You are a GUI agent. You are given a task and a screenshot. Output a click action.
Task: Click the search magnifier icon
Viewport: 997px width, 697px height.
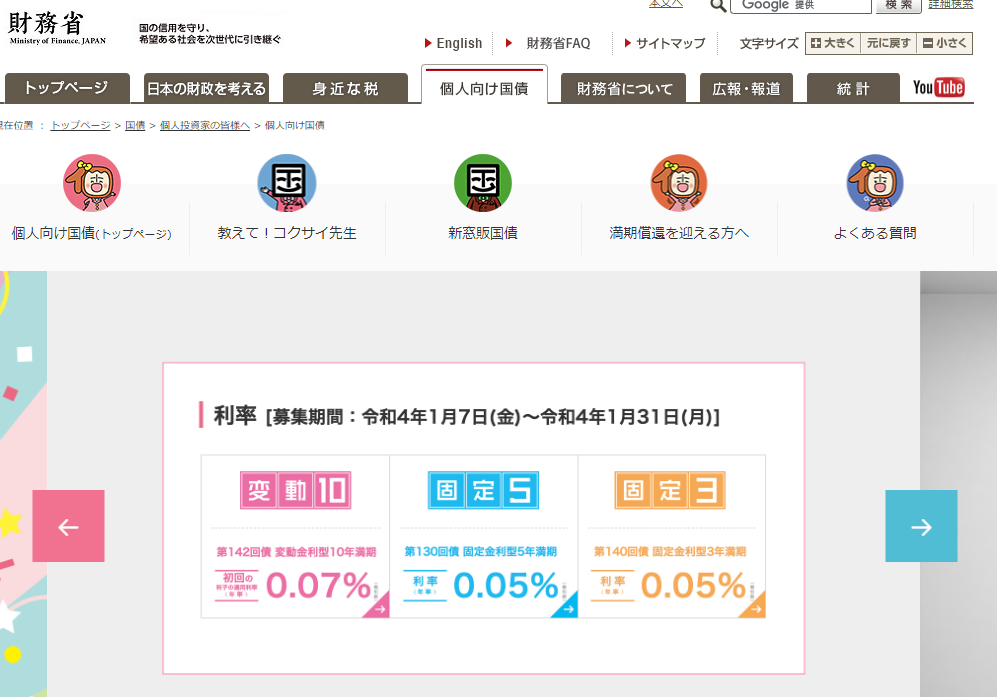coord(718,5)
